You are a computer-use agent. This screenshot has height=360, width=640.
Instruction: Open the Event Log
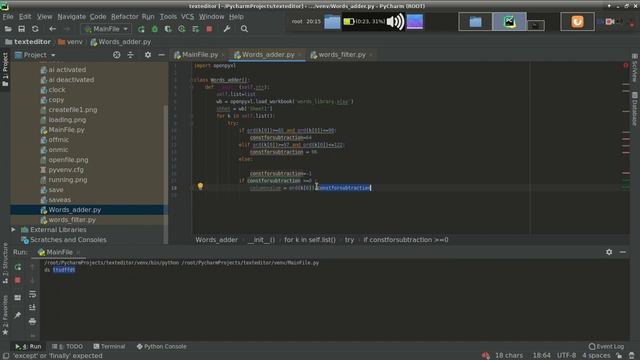607,347
